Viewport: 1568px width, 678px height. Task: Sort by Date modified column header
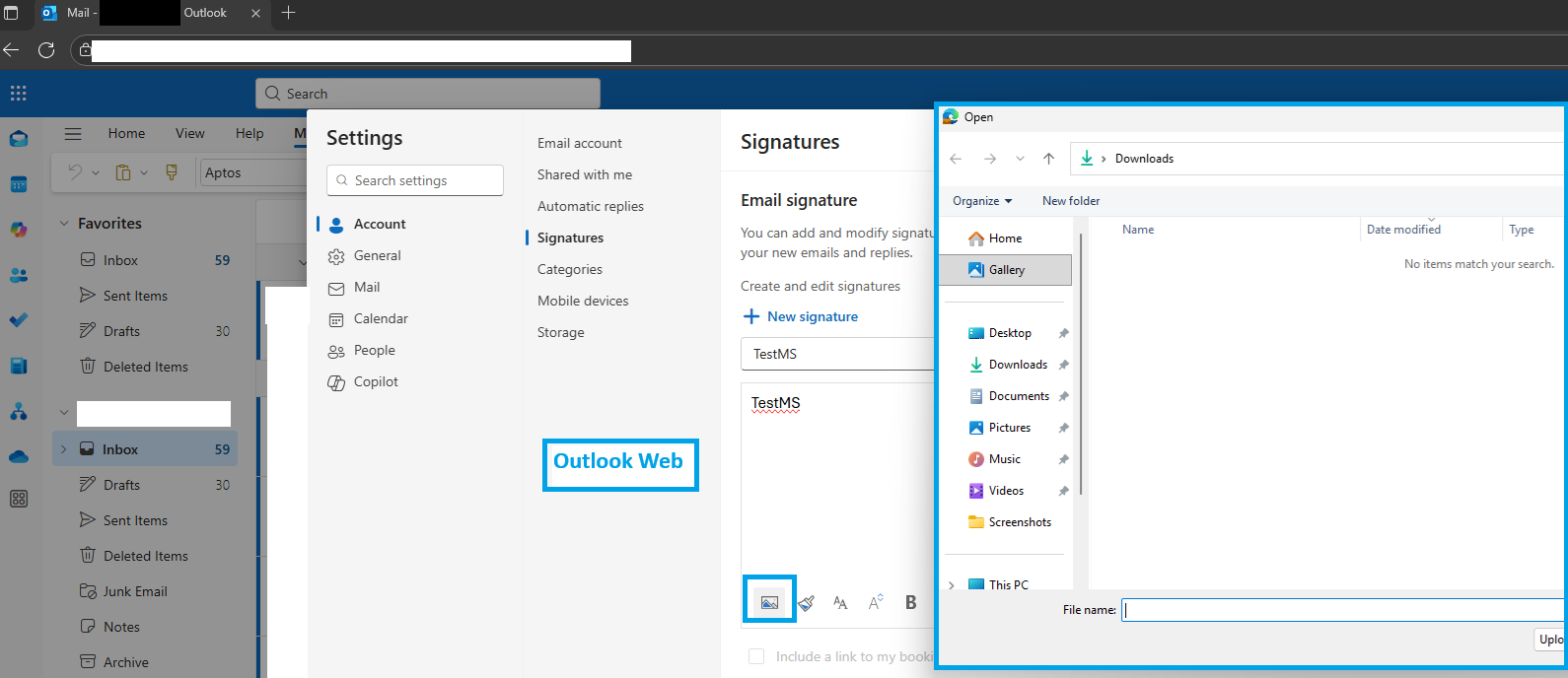pos(1403,230)
